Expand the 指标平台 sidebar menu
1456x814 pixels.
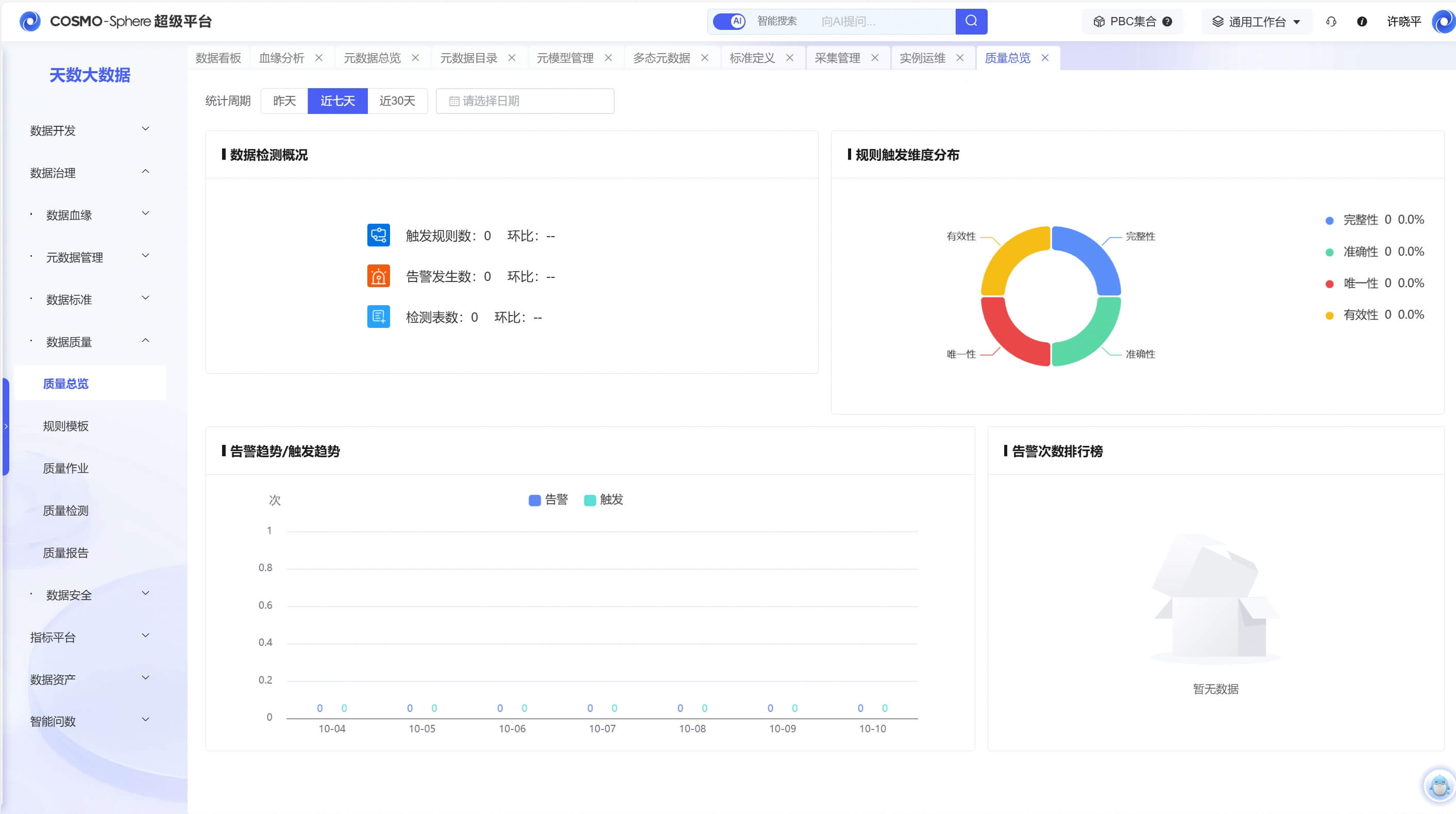90,637
